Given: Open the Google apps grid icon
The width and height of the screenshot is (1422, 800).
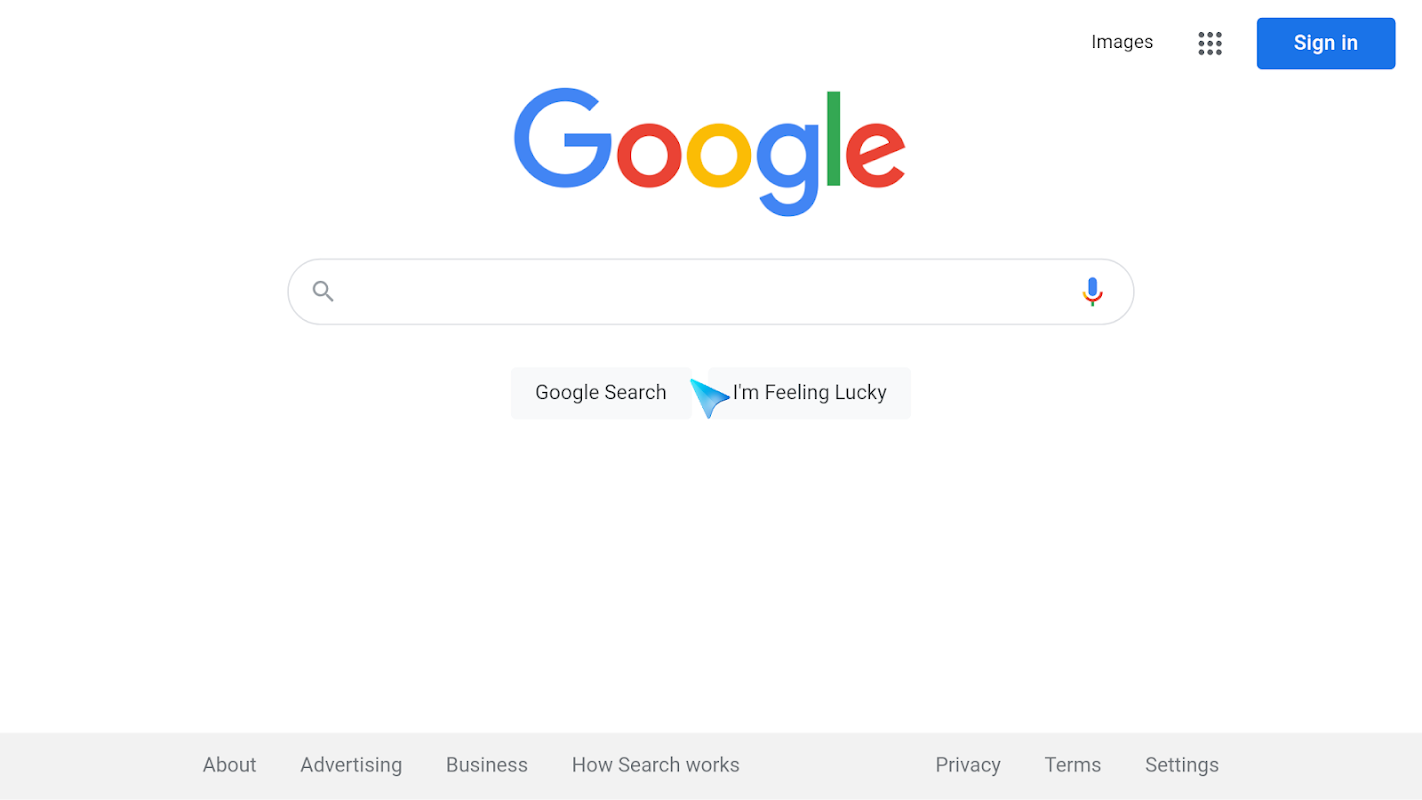Looking at the screenshot, I should [x=1210, y=43].
